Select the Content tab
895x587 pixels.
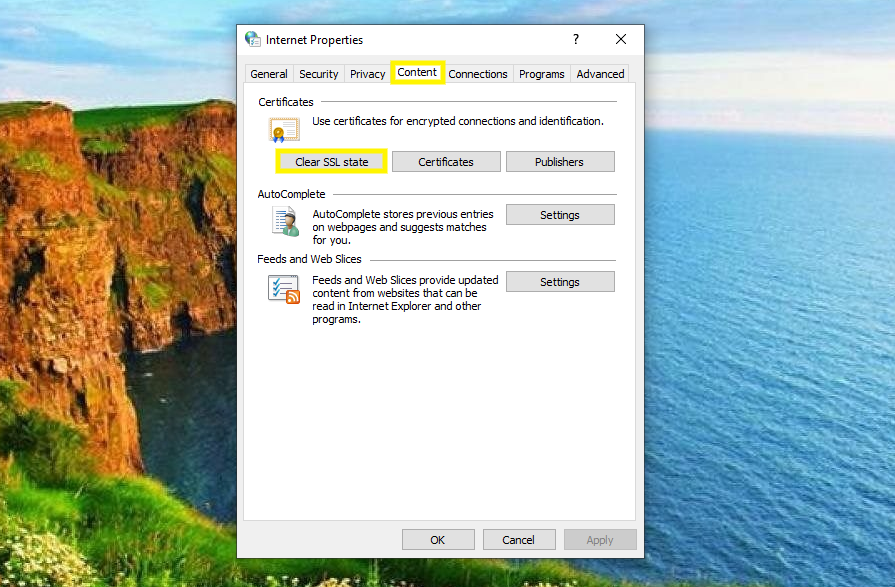(417, 73)
